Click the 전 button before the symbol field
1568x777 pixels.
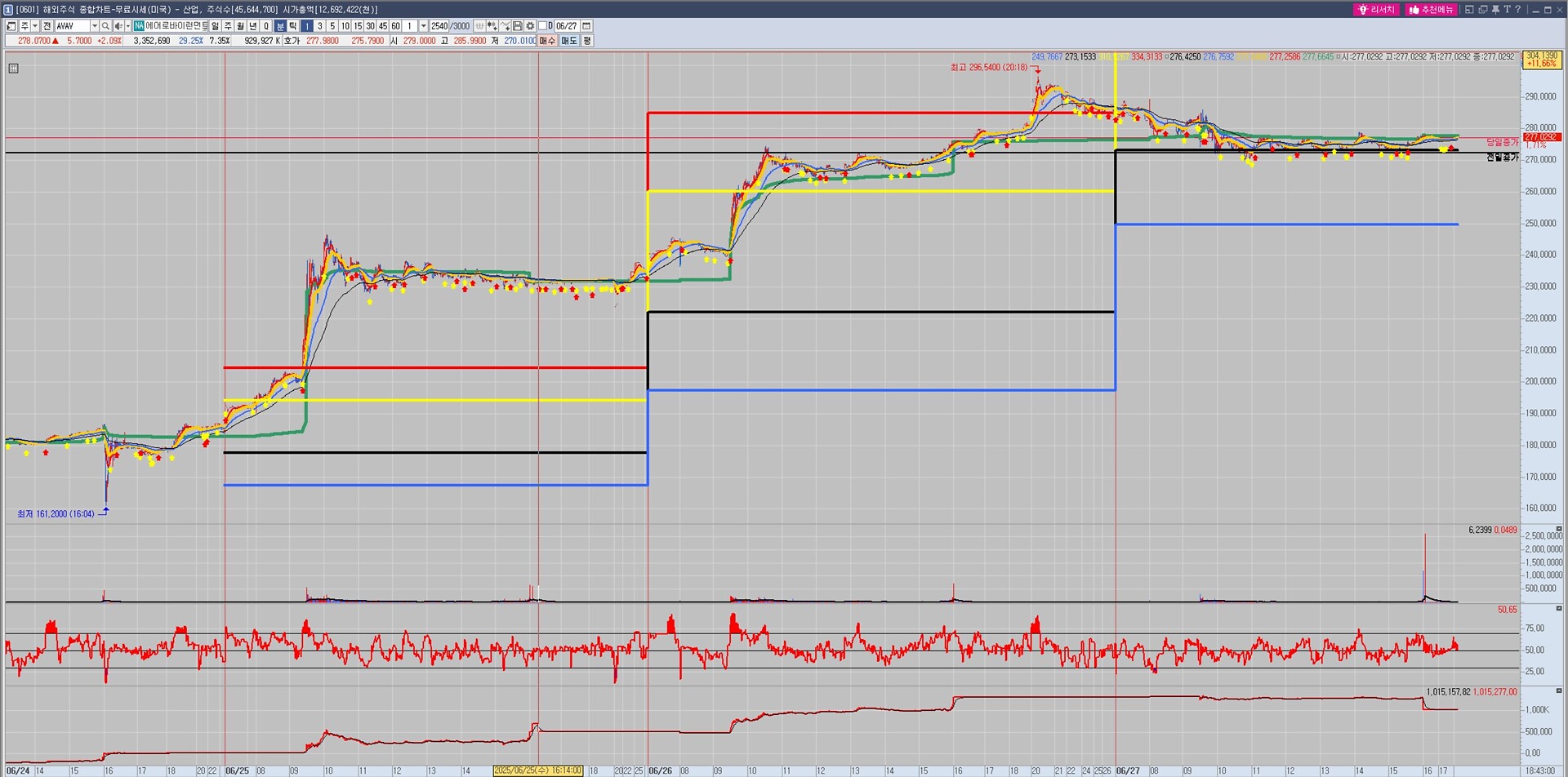tap(47, 26)
